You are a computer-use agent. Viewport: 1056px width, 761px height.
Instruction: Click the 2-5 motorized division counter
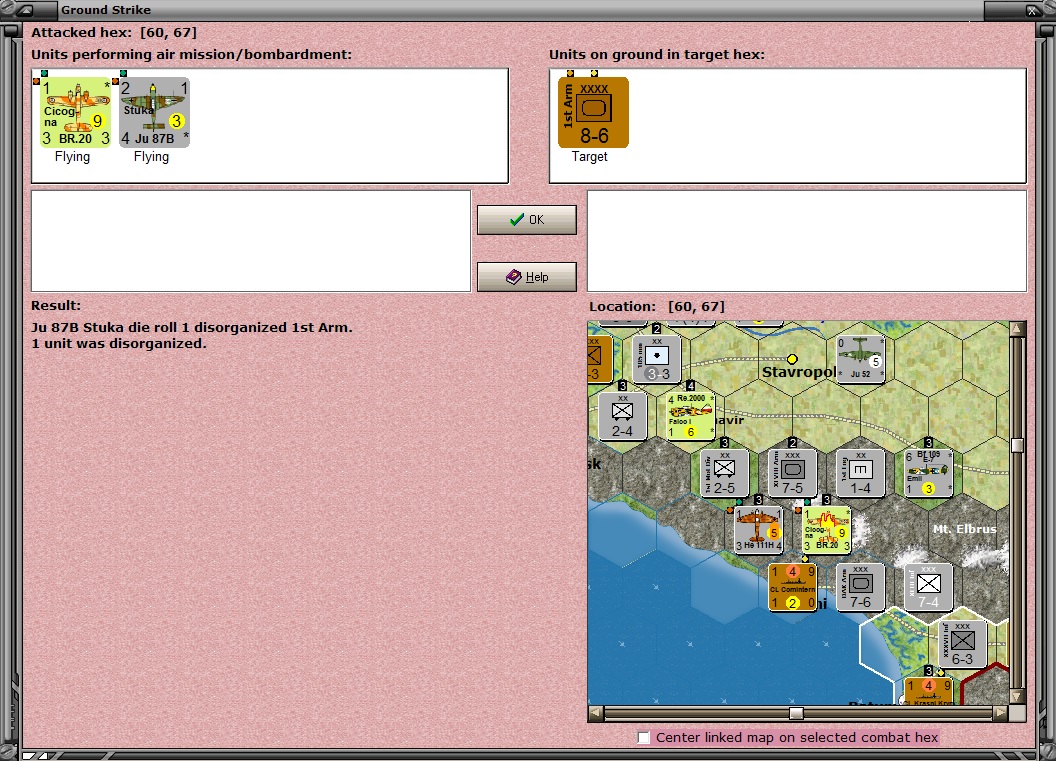725,473
